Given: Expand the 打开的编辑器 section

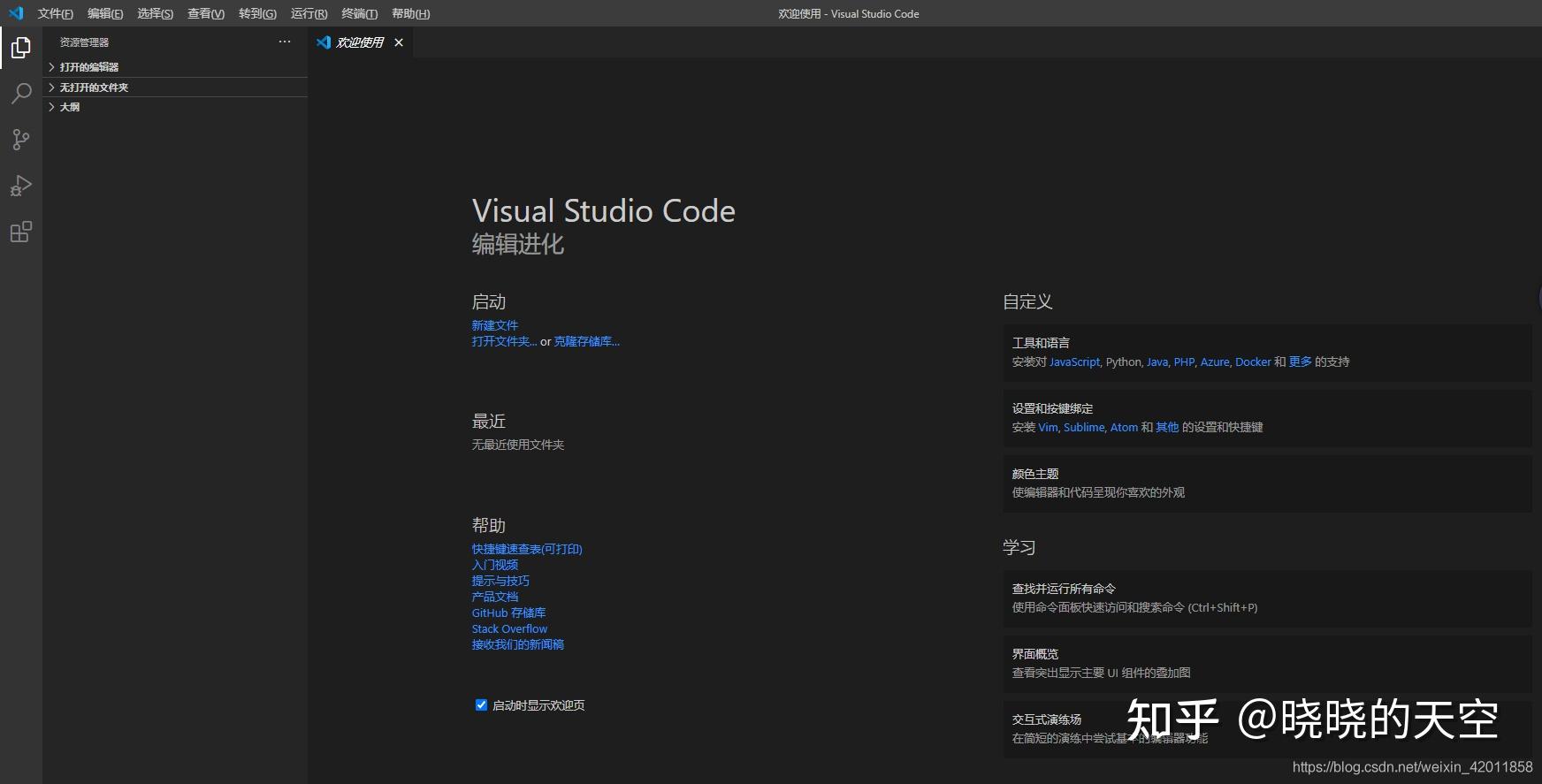Looking at the screenshot, I should click(175, 67).
